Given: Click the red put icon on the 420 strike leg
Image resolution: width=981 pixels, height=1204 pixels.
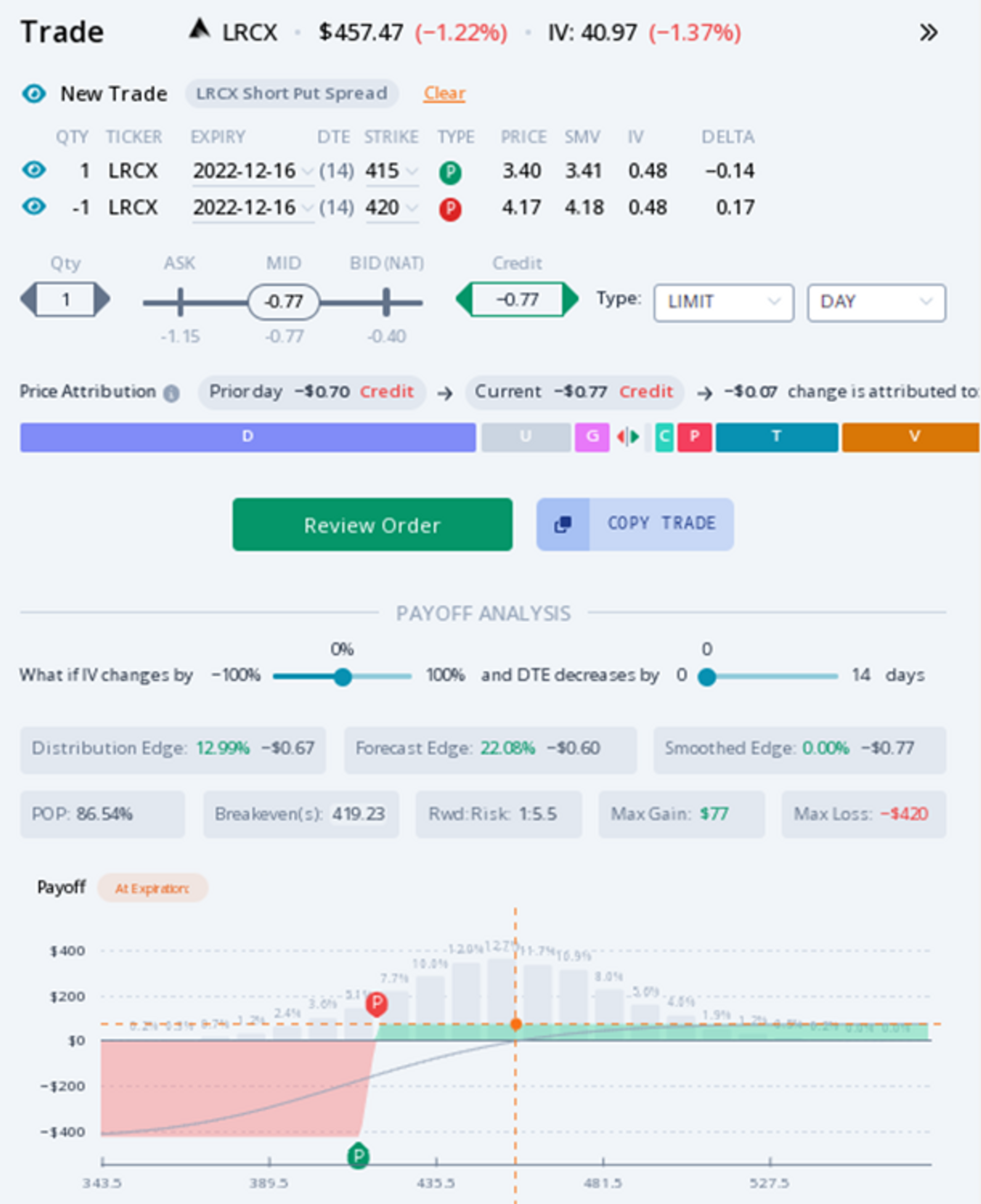Looking at the screenshot, I should [450, 208].
